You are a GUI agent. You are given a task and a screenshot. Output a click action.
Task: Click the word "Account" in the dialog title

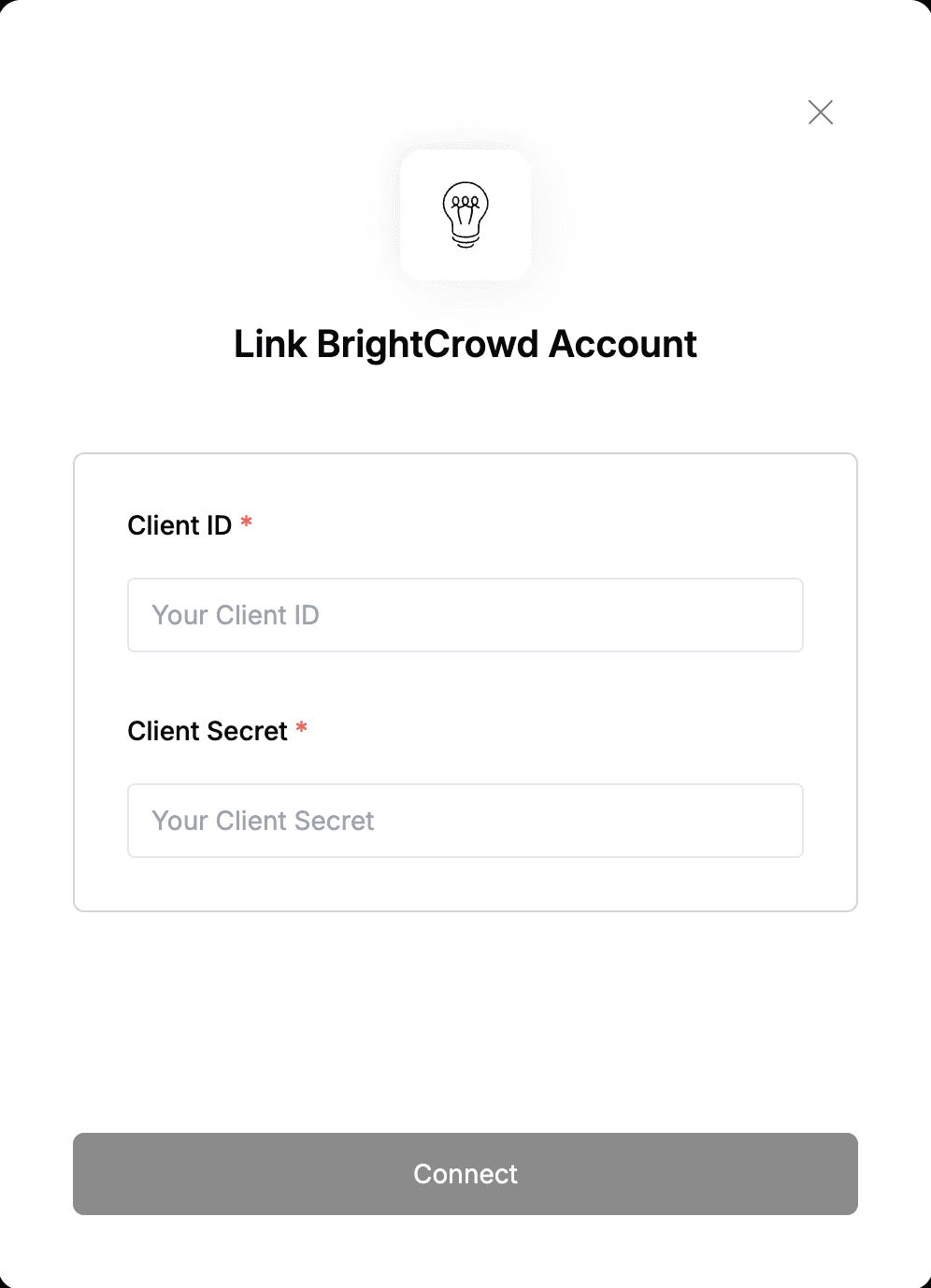tap(623, 344)
